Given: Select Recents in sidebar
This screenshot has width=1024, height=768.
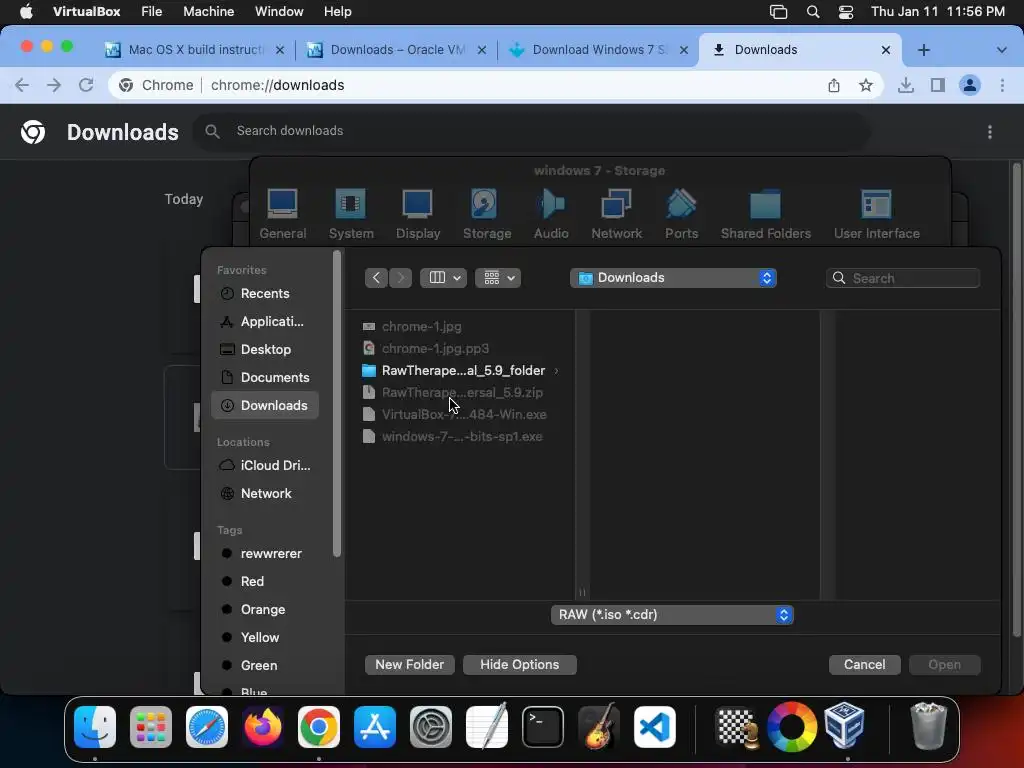Looking at the screenshot, I should point(265,294).
